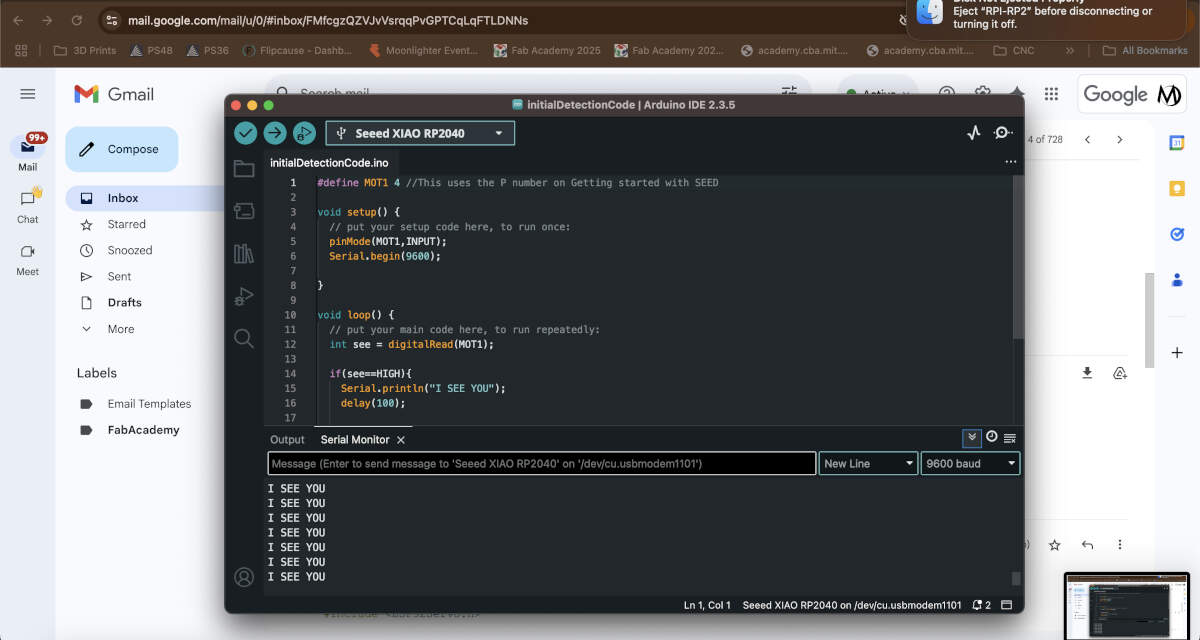Start debugging the Arduino sketch
The image size is (1200, 640).
tap(304, 133)
